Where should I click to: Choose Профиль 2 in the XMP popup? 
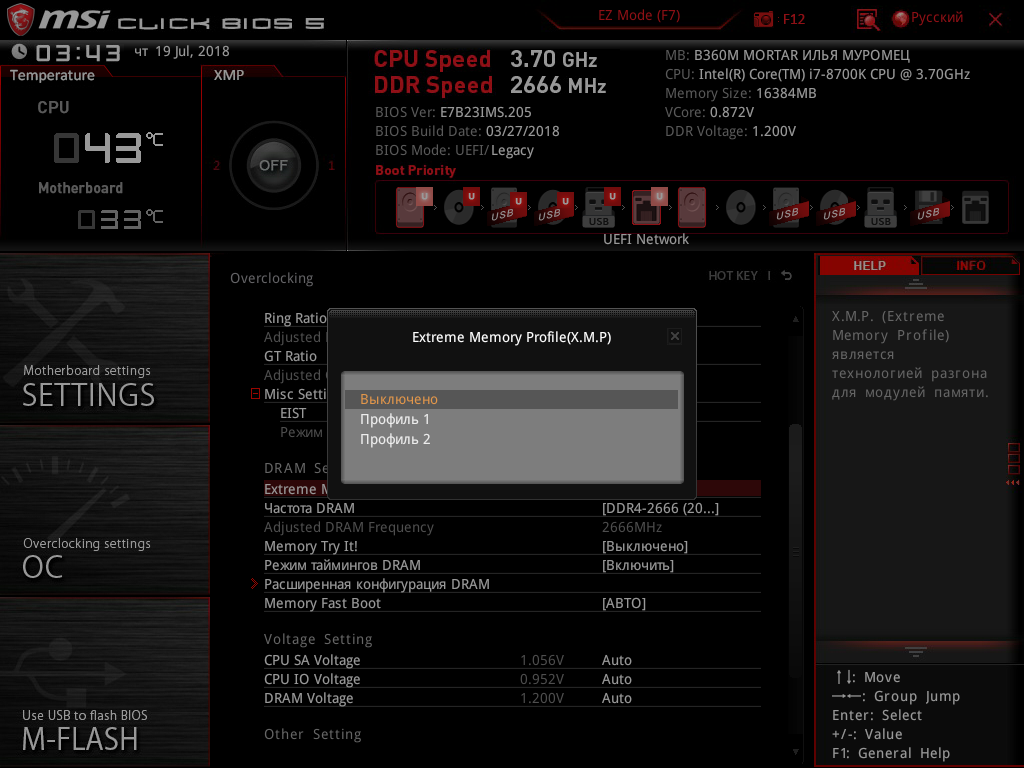511,440
